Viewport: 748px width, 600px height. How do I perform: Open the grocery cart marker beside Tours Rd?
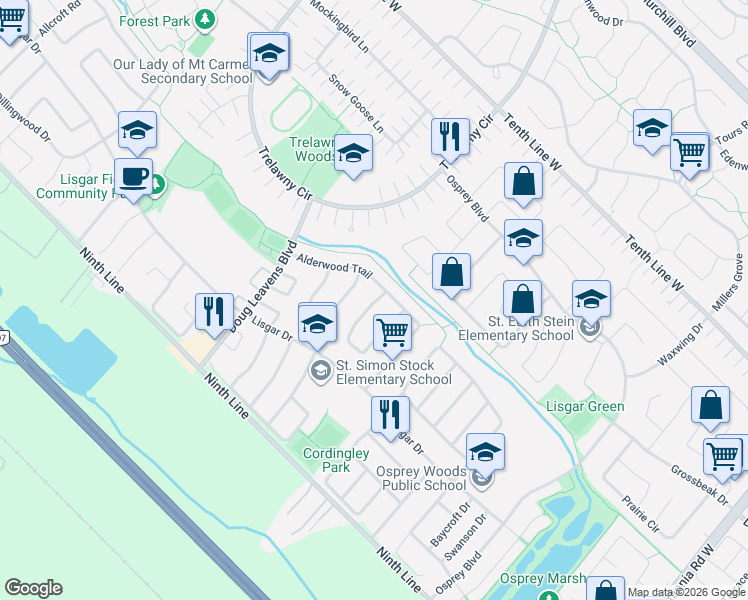[690, 155]
